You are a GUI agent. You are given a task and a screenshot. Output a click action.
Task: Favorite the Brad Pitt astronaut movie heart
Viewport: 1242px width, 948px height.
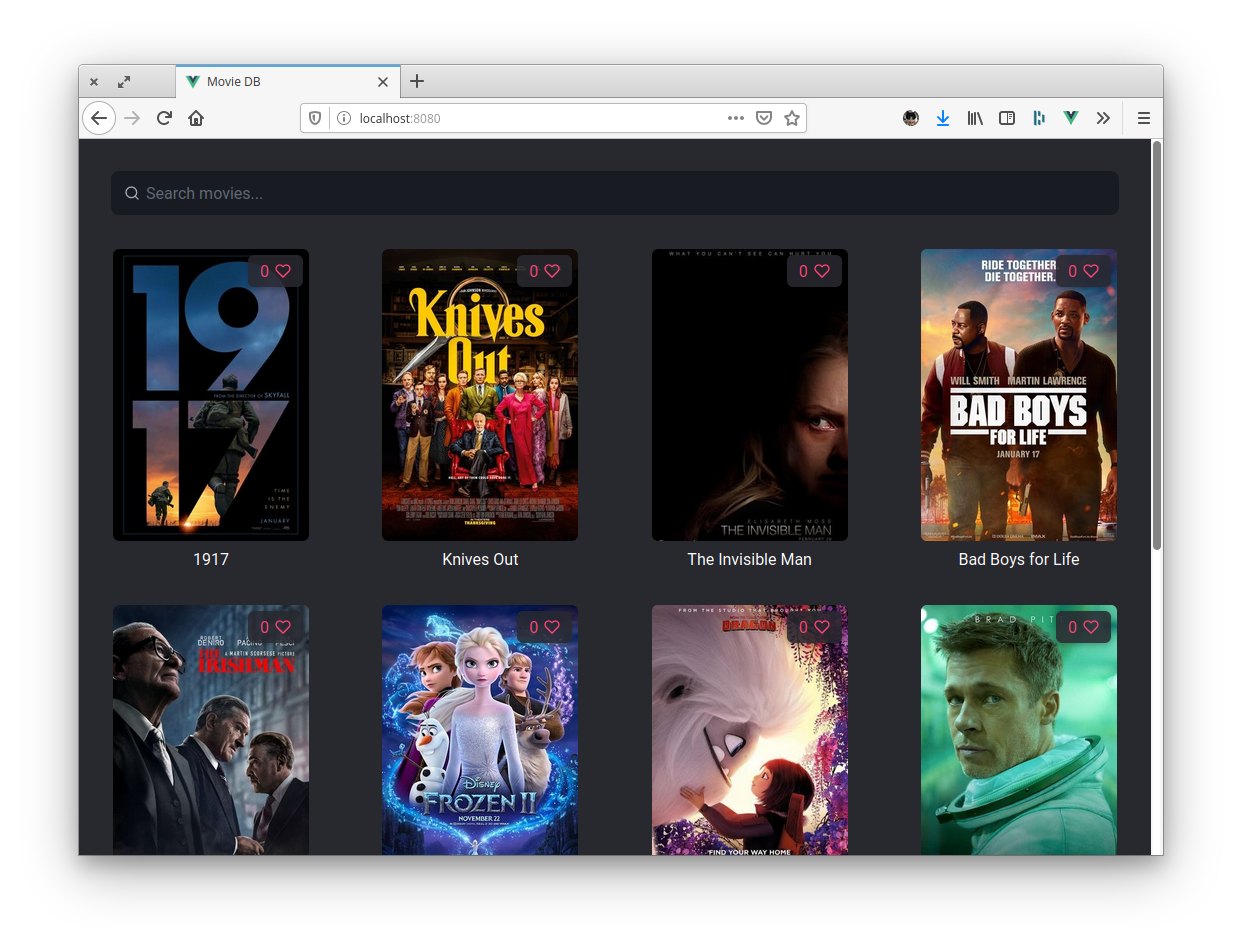tap(1083, 627)
